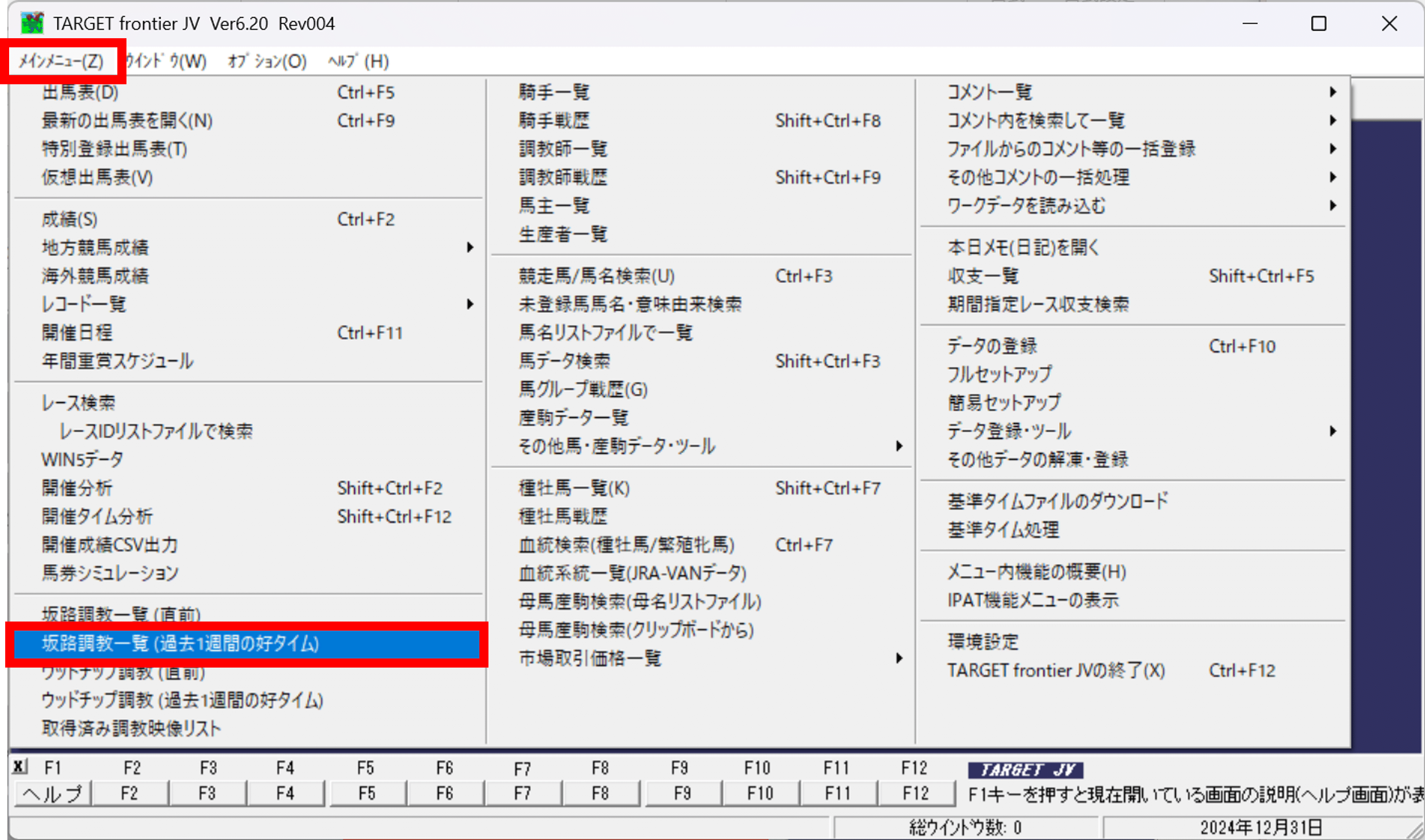Open 種牡馬一覧(K) entry
This screenshot has width=1425, height=840.
701,488
